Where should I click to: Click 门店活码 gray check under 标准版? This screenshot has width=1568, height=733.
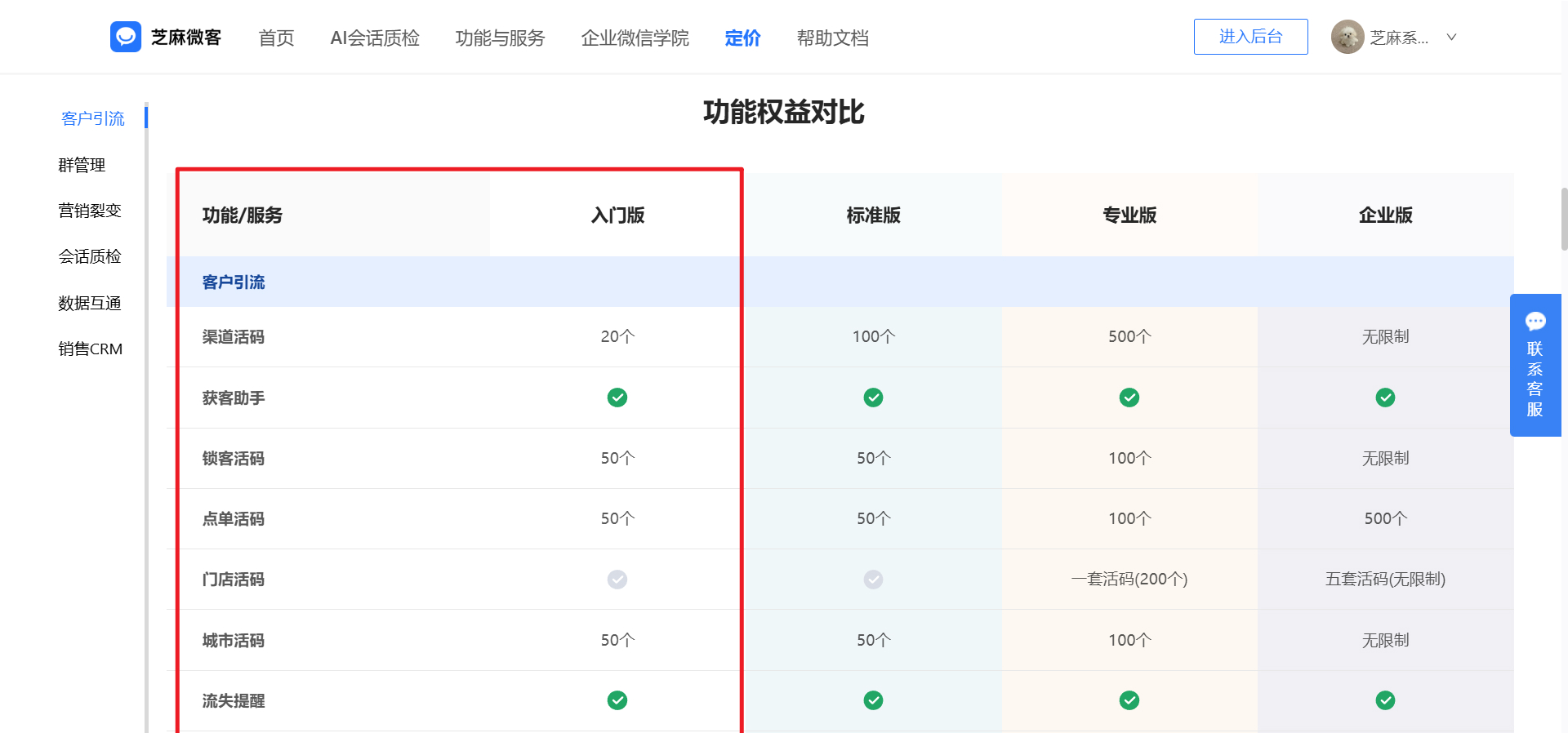tap(873, 579)
